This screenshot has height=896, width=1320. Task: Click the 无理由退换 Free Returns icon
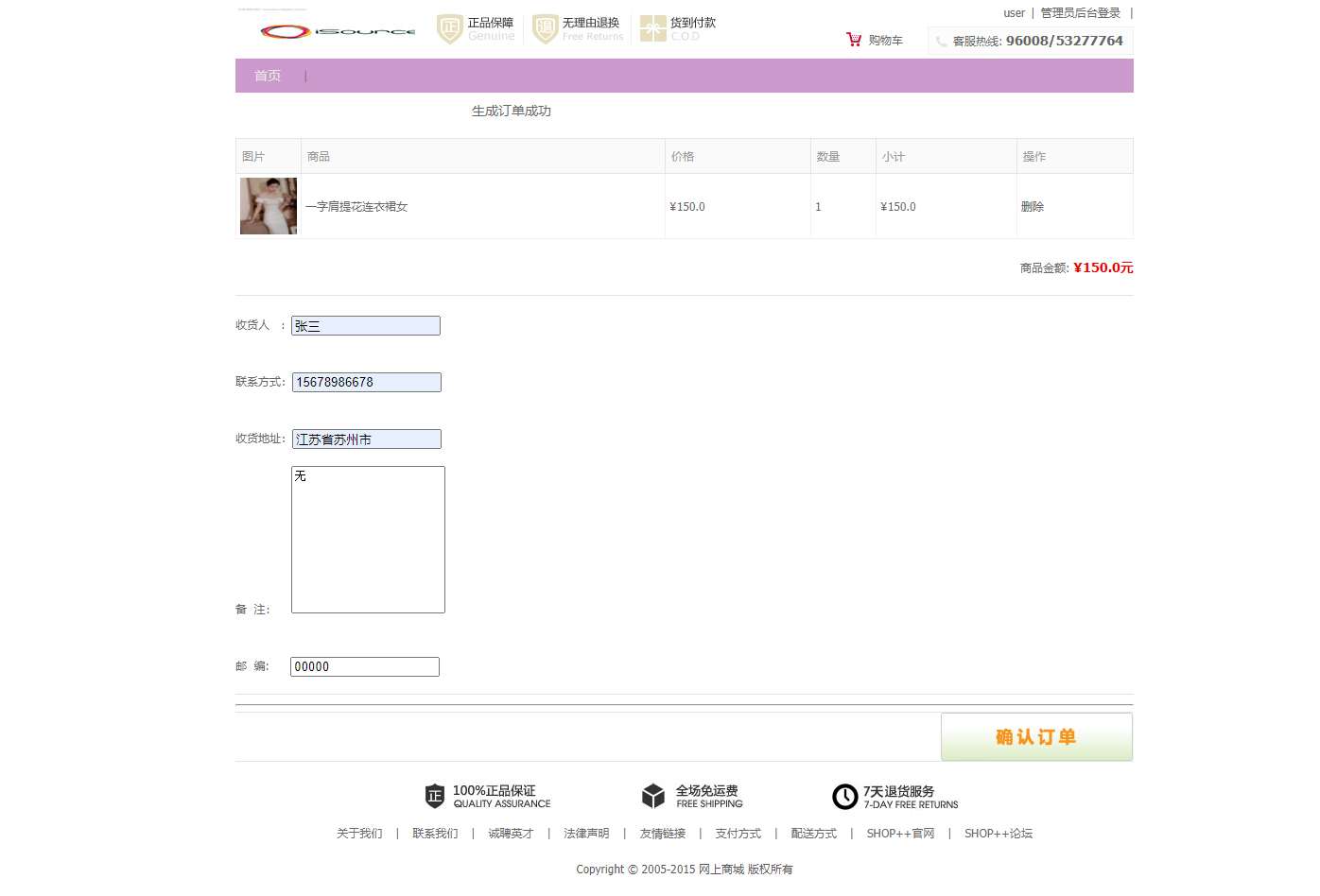click(x=545, y=29)
